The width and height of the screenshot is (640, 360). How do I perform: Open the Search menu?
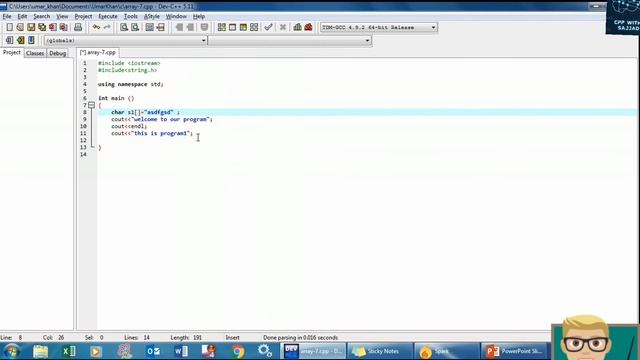tap(41, 16)
